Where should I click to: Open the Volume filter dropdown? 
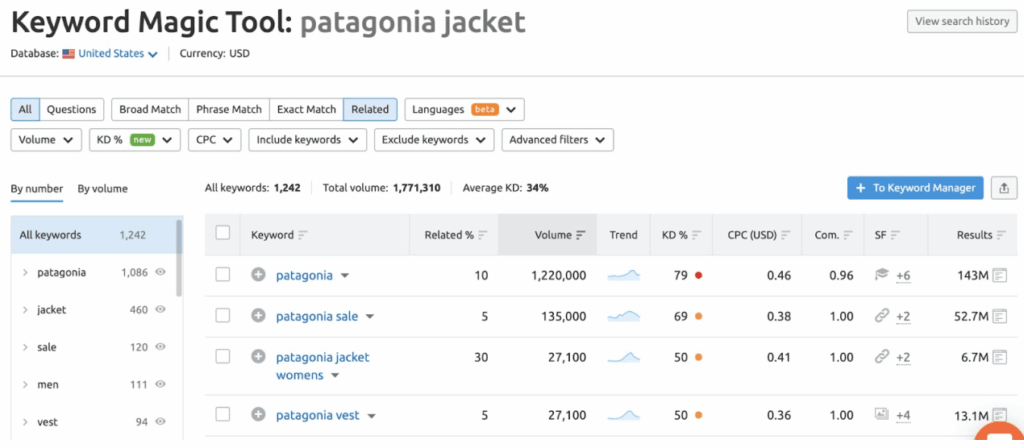[x=46, y=140]
